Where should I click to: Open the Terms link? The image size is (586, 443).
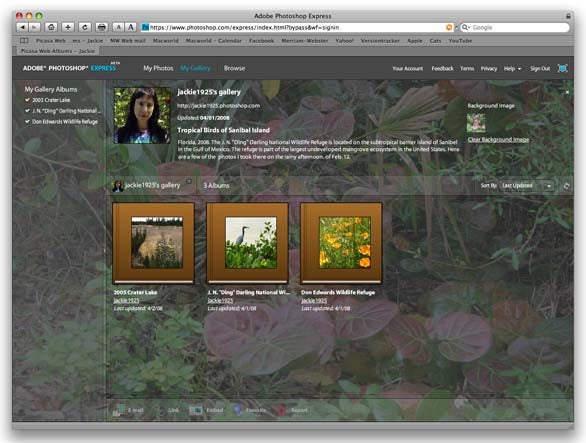click(x=467, y=68)
